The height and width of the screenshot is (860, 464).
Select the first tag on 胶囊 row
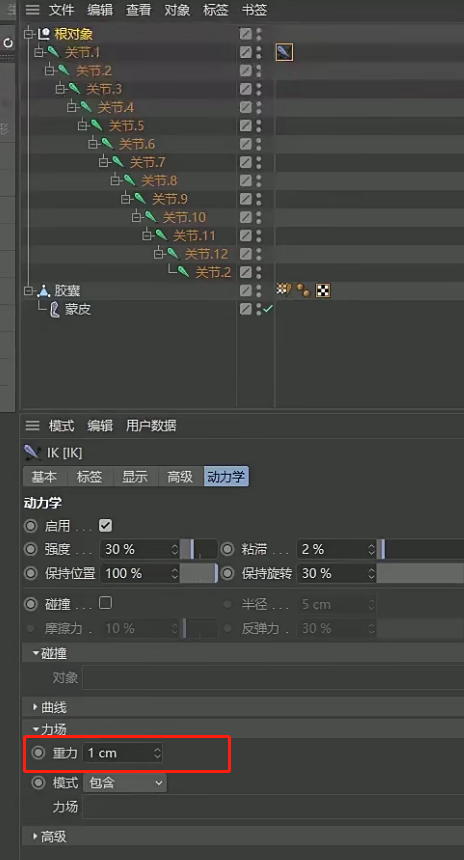pyautogui.click(x=284, y=290)
